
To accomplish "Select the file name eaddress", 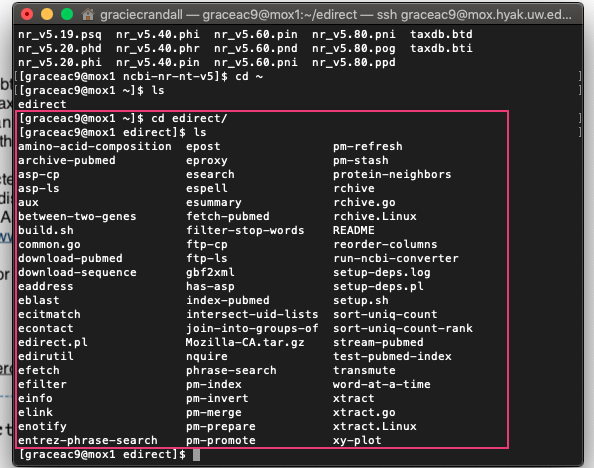I will pos(46,286).
